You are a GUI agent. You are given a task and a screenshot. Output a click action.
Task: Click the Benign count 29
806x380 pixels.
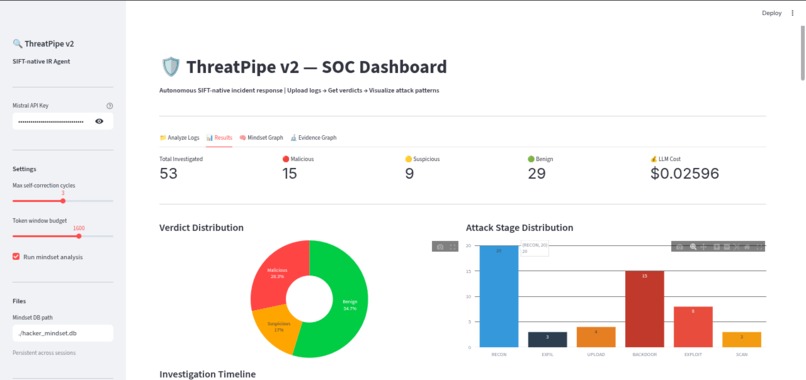point(537,174)
